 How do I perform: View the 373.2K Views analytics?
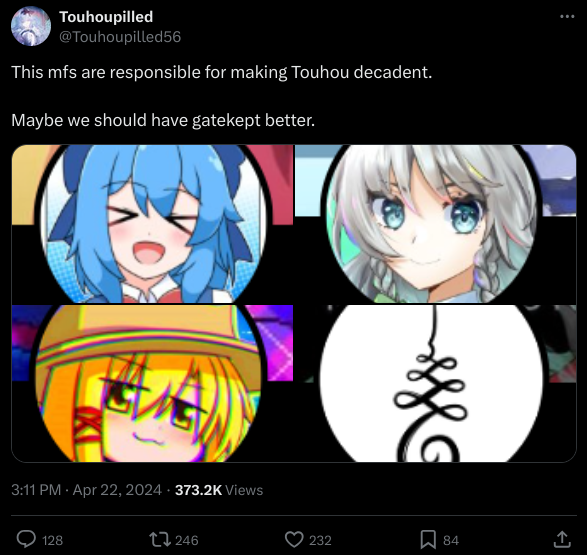click(219, 490)
